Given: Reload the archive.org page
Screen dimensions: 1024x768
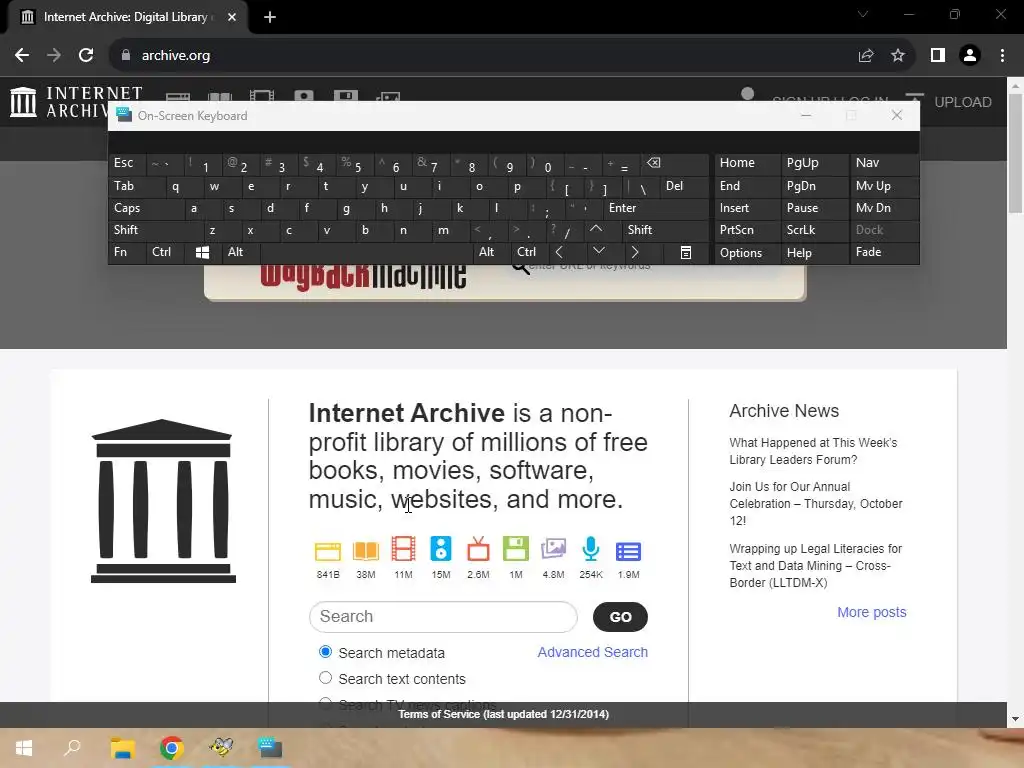Looking at the screenshot, I should (86, 56).
